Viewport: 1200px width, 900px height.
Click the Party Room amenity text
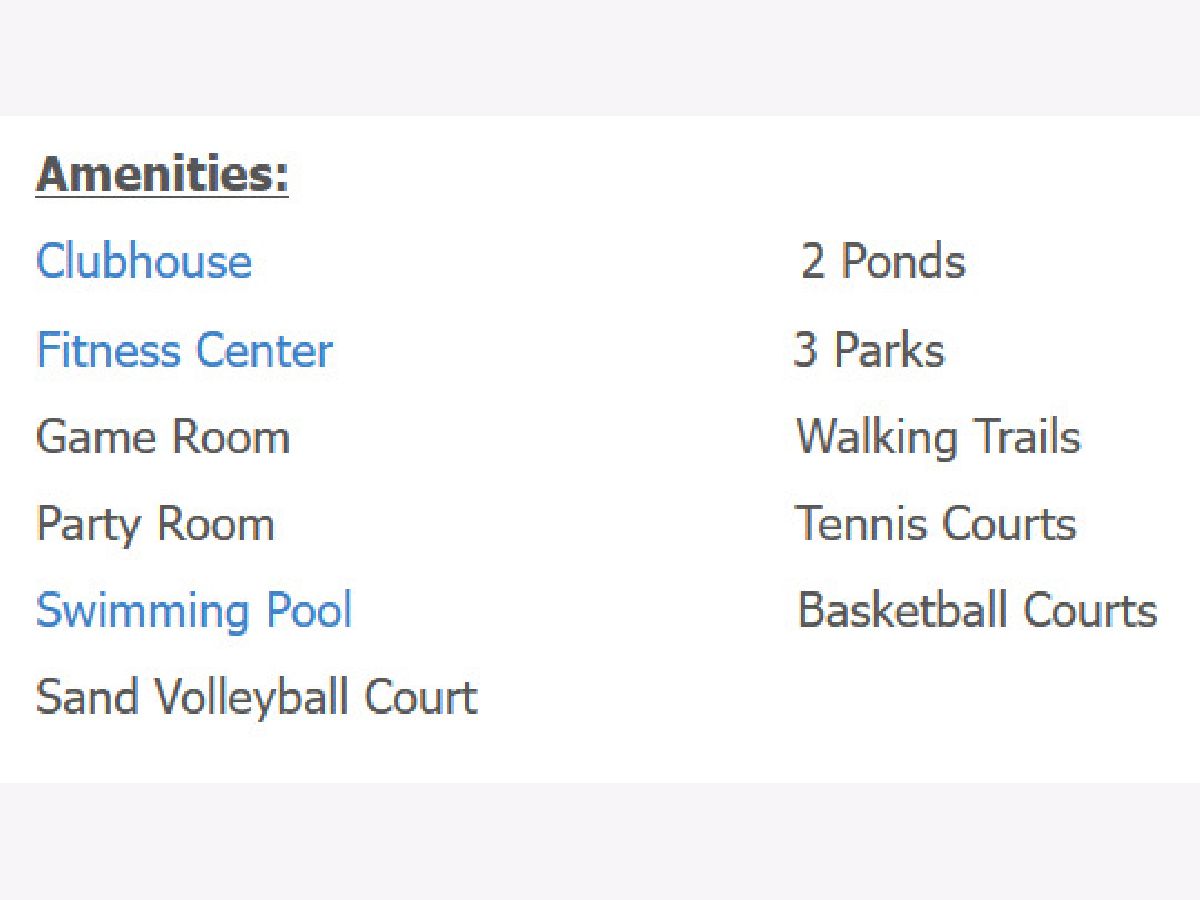tap(155, 525)
